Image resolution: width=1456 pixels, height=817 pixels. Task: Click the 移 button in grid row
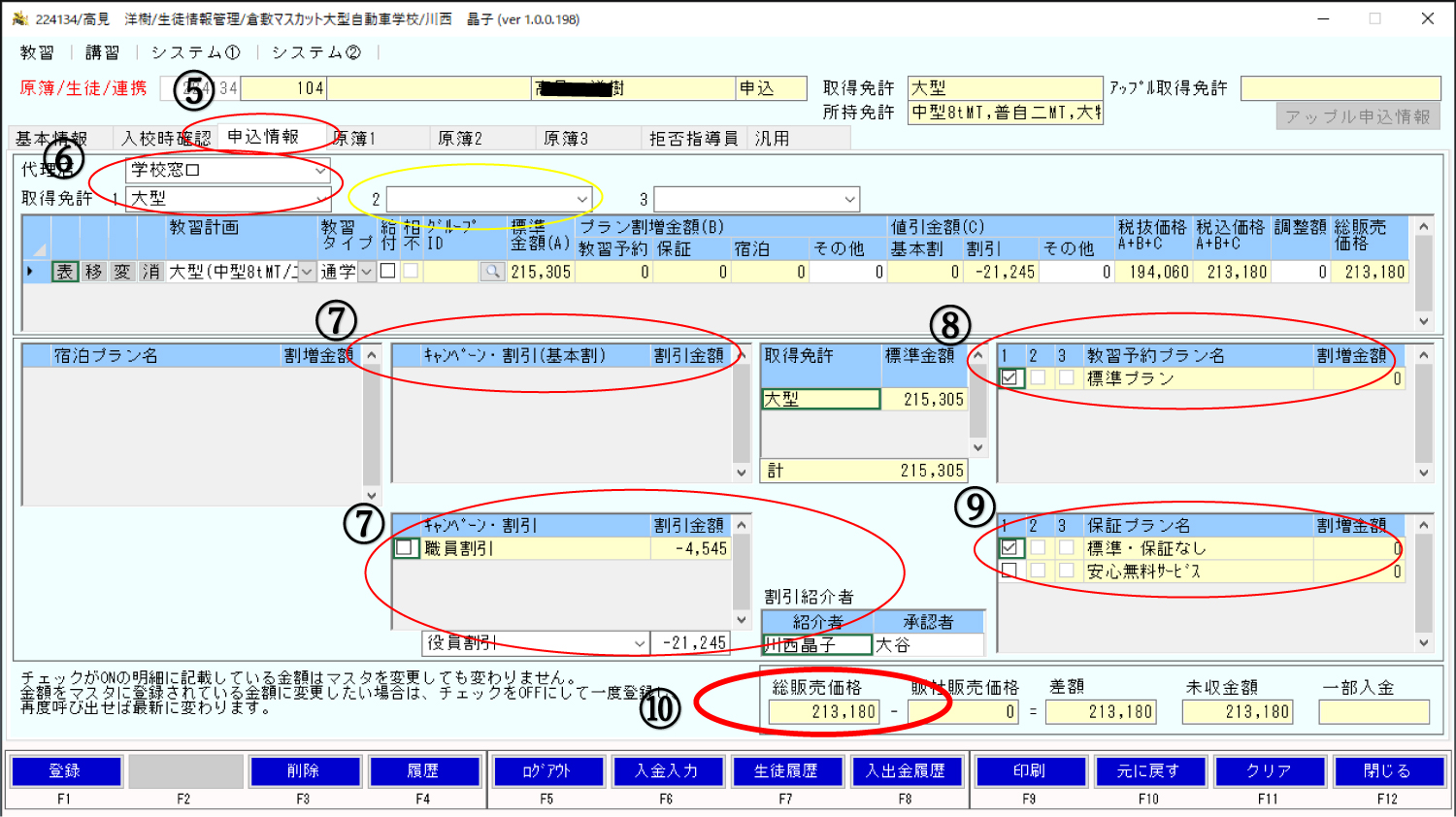93,272
